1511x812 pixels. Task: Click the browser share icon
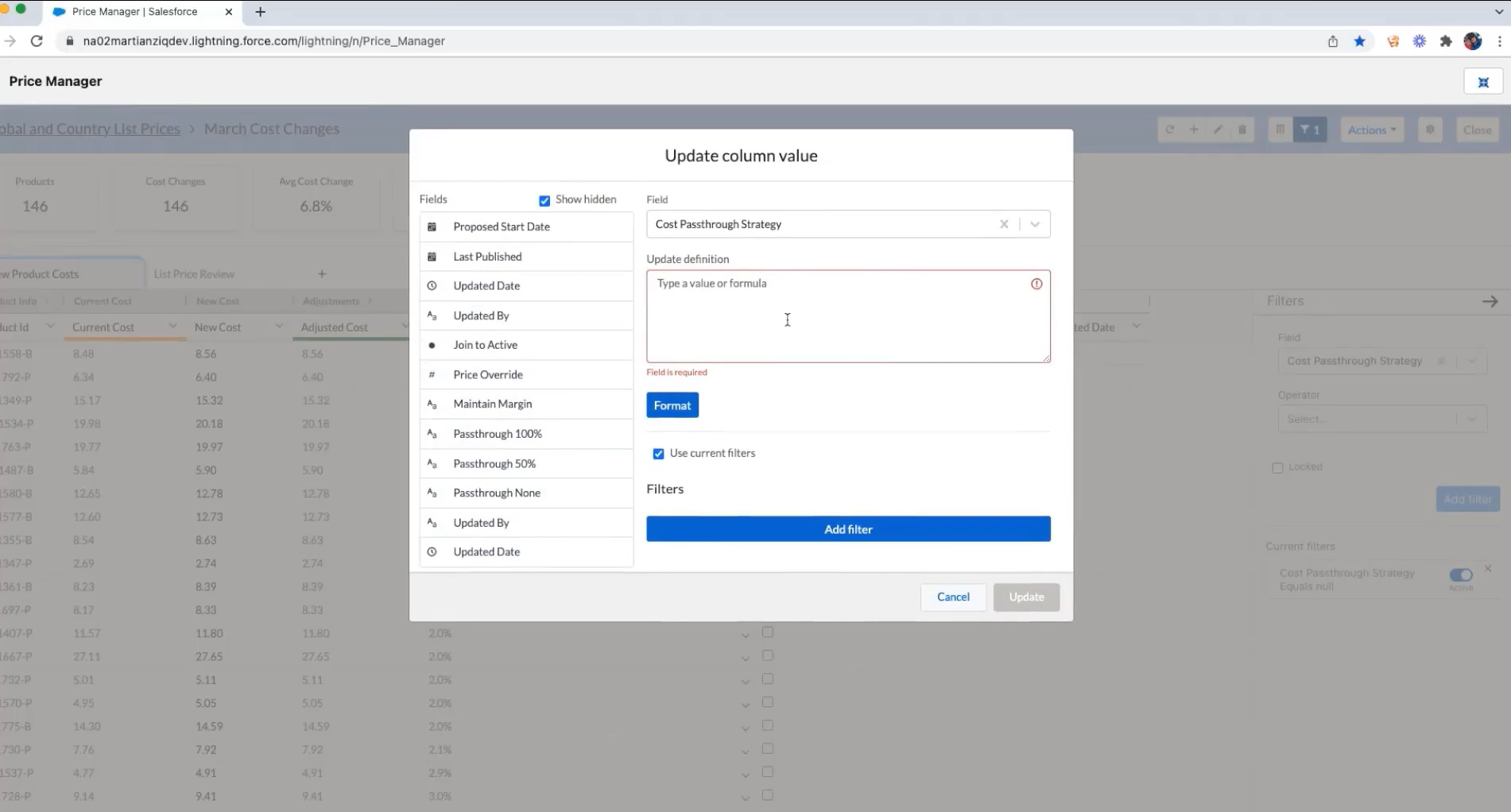coord(1333,41)
